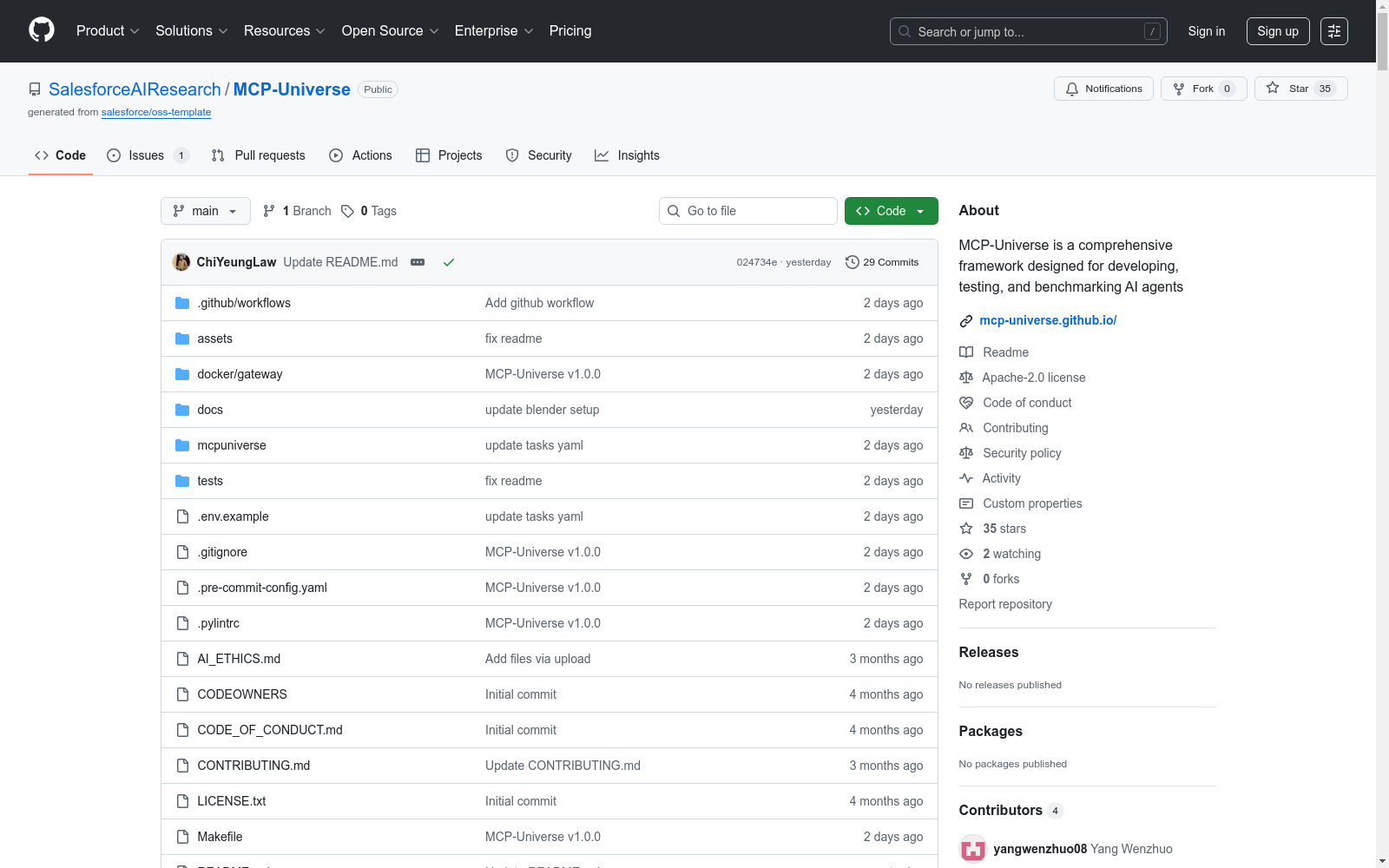Select the Code repository tab
1389x868 pixels.
60,155
